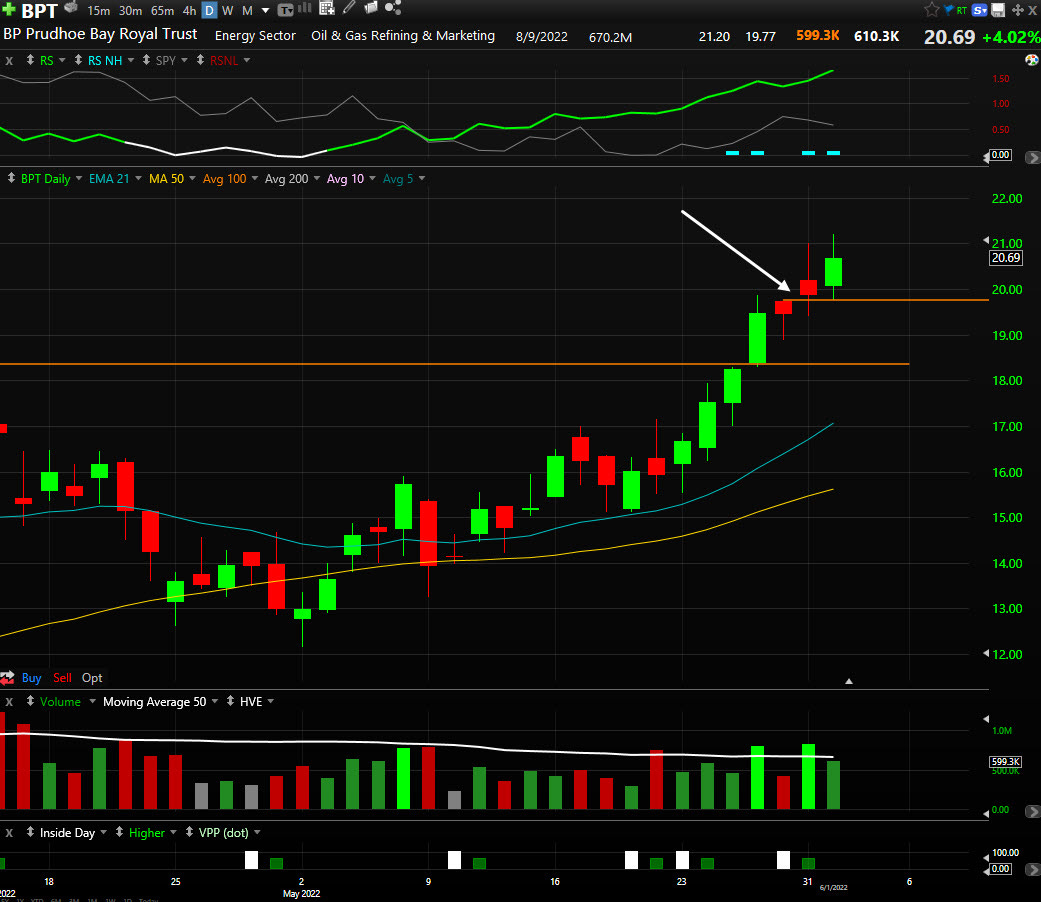Open the EMA 21 dropdown arrow
This screenshot has height=902, width=1041.
[x=138, y=178]
